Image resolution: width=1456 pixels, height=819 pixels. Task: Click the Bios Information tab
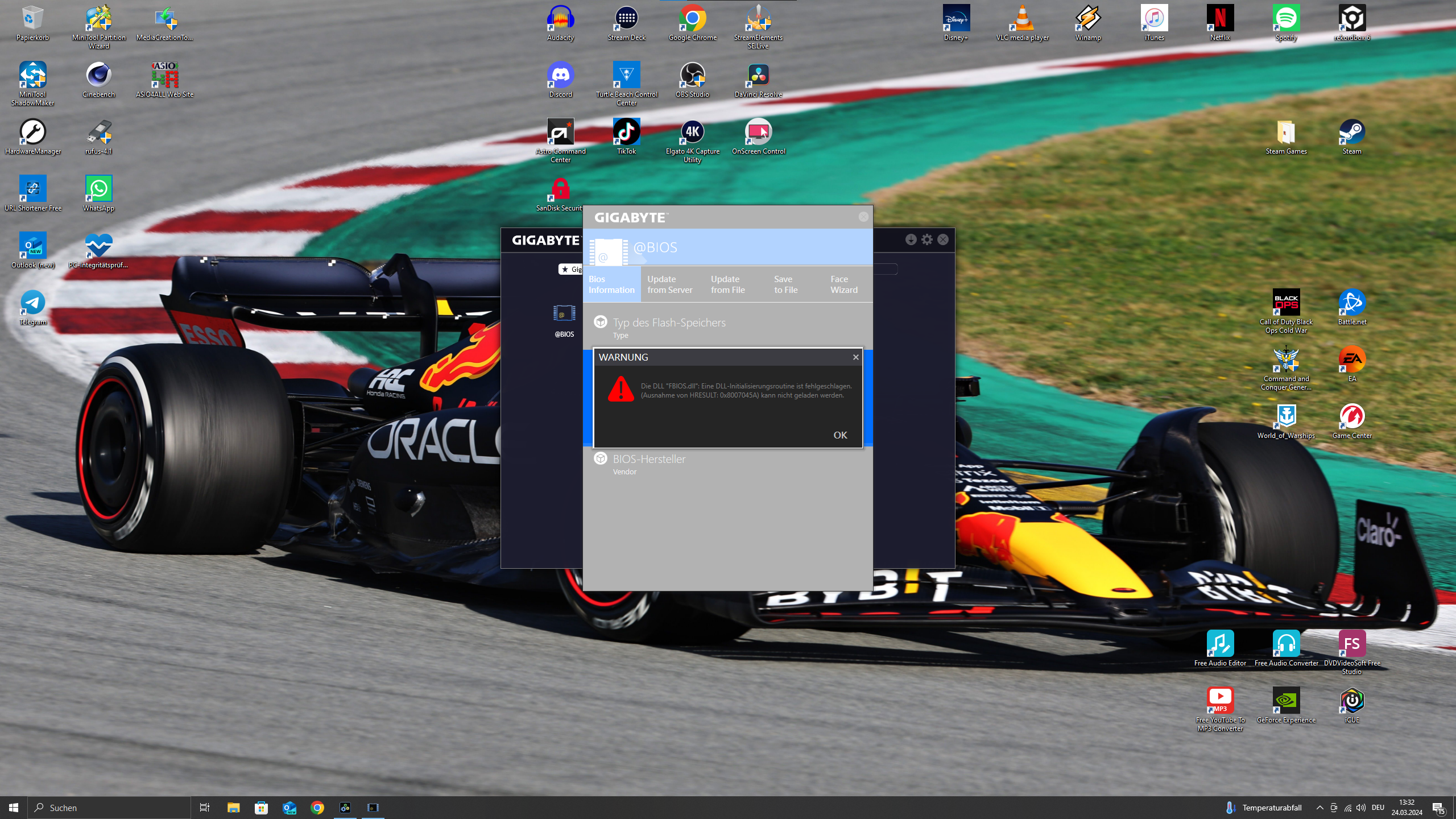[611, 284]
